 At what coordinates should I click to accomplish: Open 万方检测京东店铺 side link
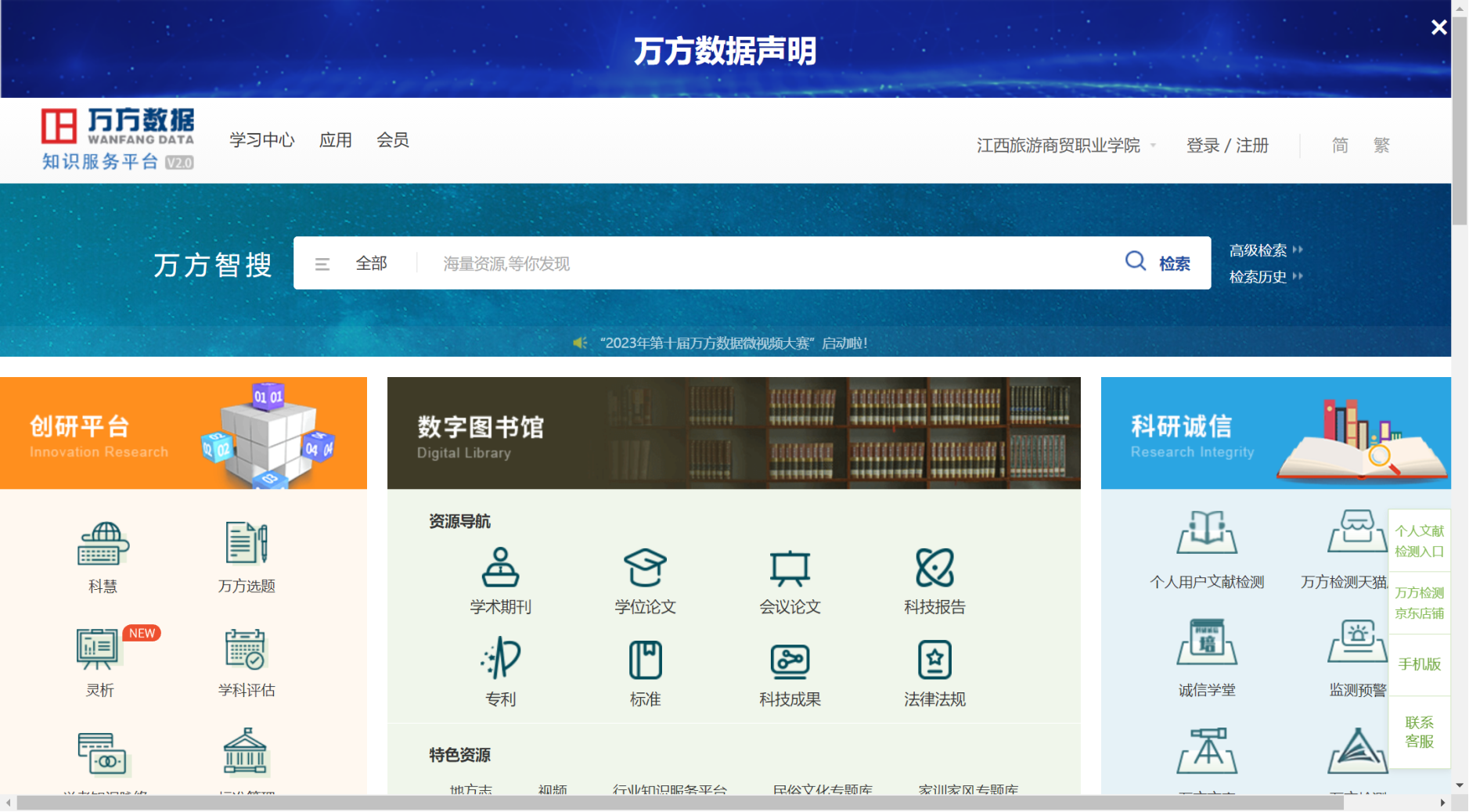pyautogui.click(x=1419, y=603)
